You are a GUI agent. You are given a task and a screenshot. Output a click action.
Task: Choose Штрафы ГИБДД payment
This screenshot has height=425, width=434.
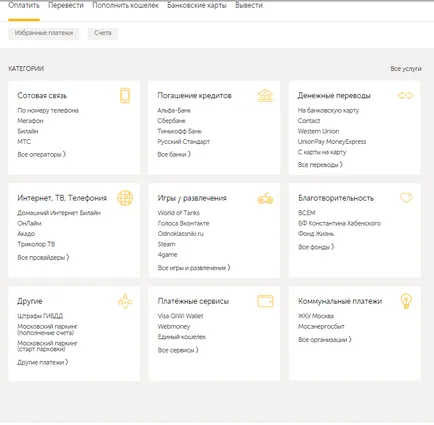pyautogui.click(x=40, y=316)
